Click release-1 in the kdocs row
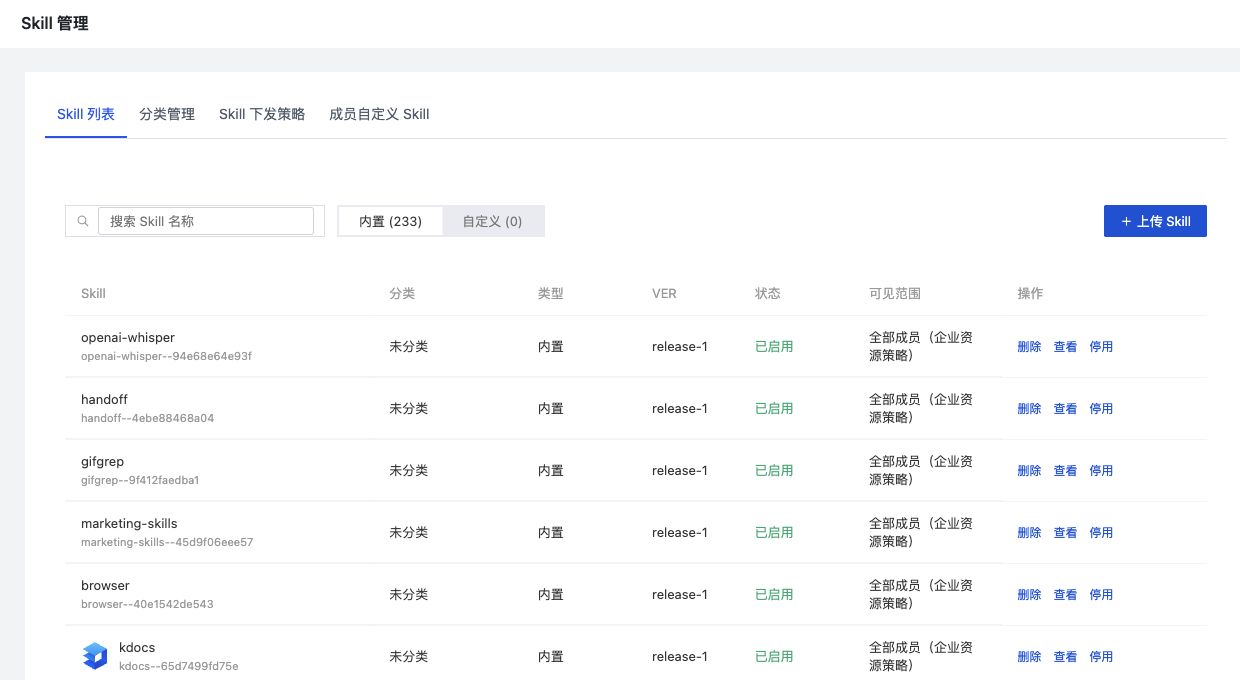This screenshot has width=1240, height=680. point(680,657)
